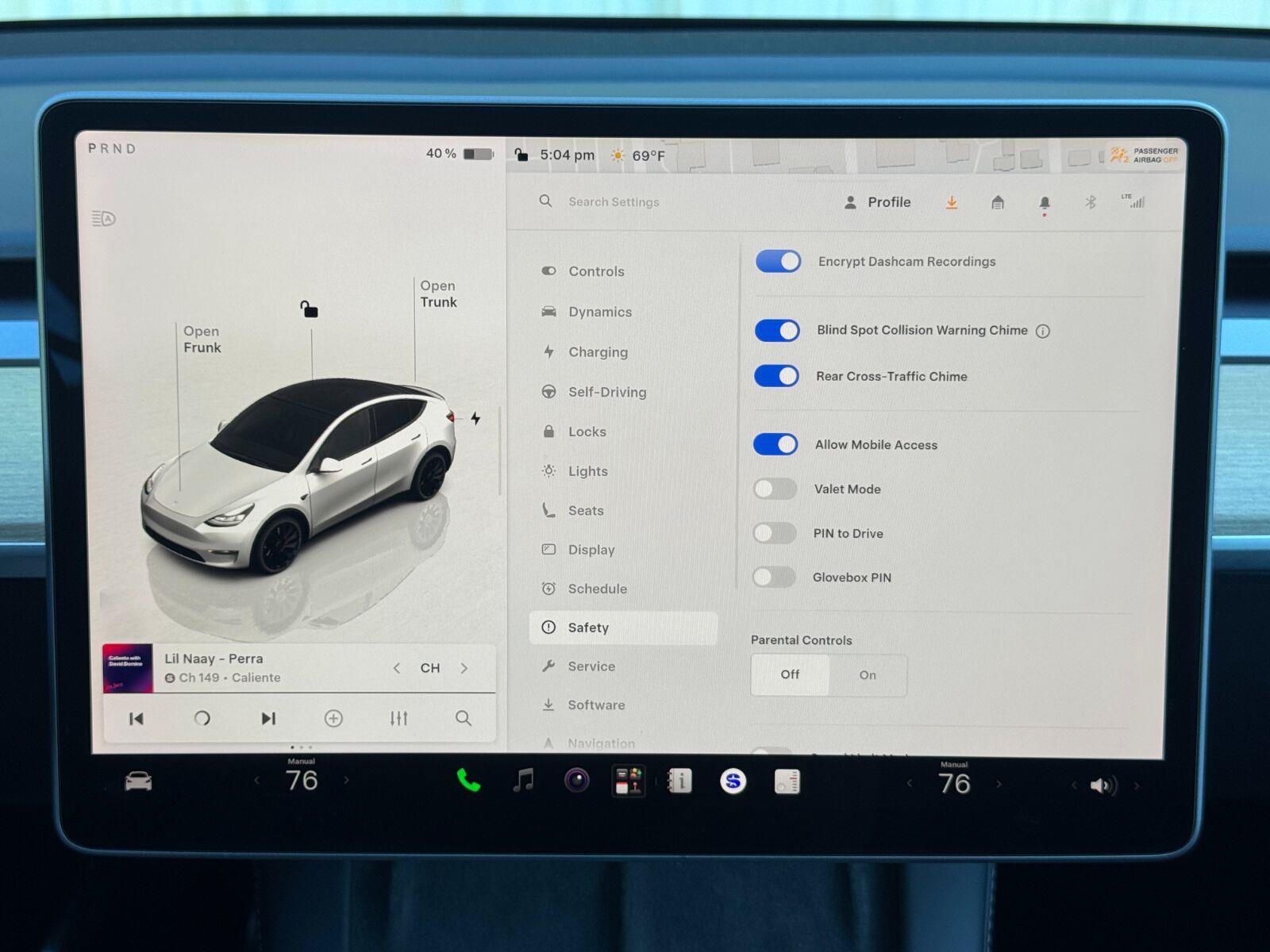Add station to favorites plus icon

(x=333, y=719)
